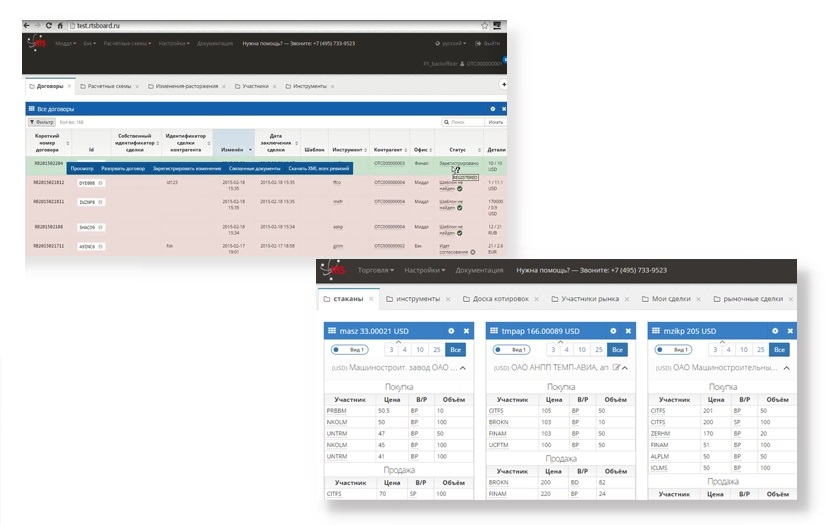The height and width of the screenshot is (525, 825).
Task: Bookmark page with star icon
Action: (484, 25)
